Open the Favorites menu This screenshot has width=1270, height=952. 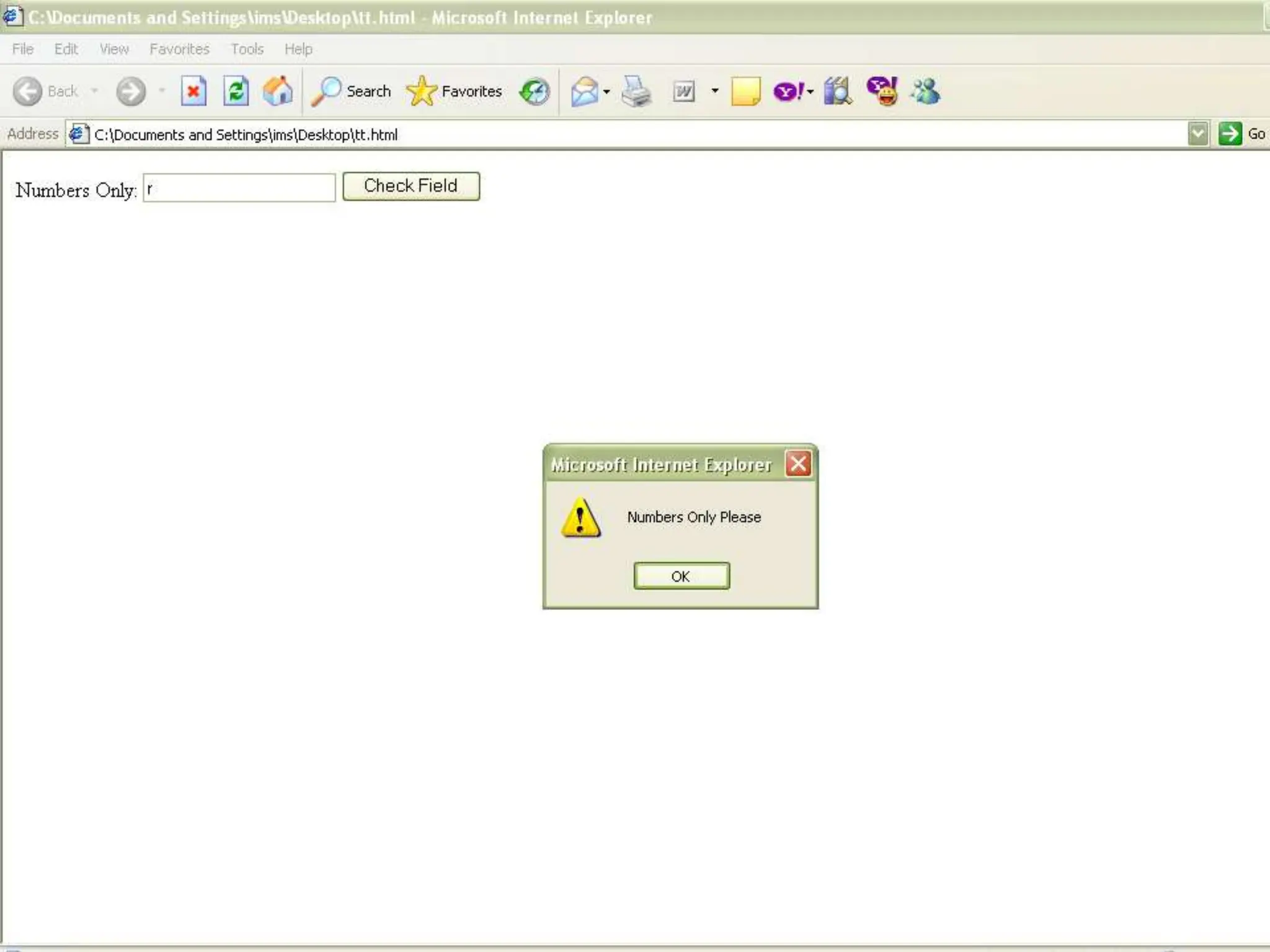[x=179, y=49]
